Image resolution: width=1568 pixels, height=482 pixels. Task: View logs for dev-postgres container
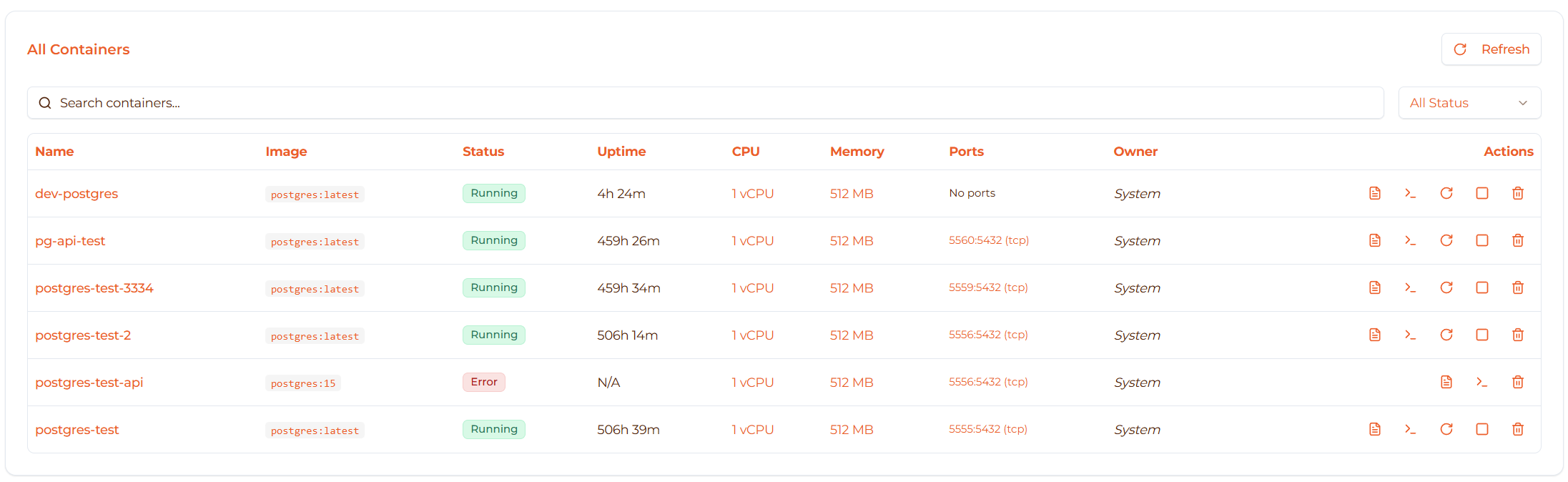1374,193
